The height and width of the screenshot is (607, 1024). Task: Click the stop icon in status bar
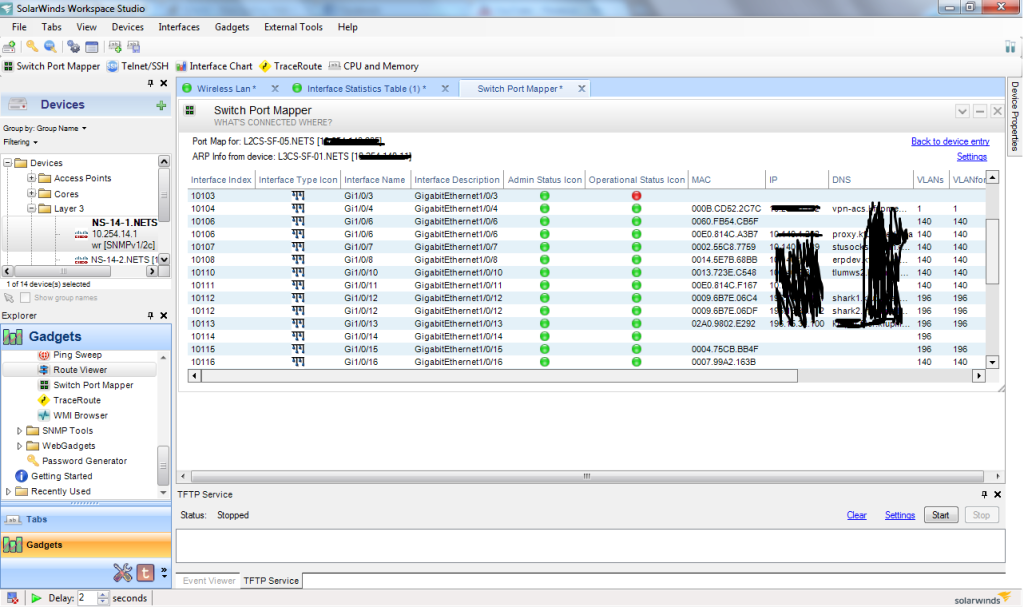point(12,598)
